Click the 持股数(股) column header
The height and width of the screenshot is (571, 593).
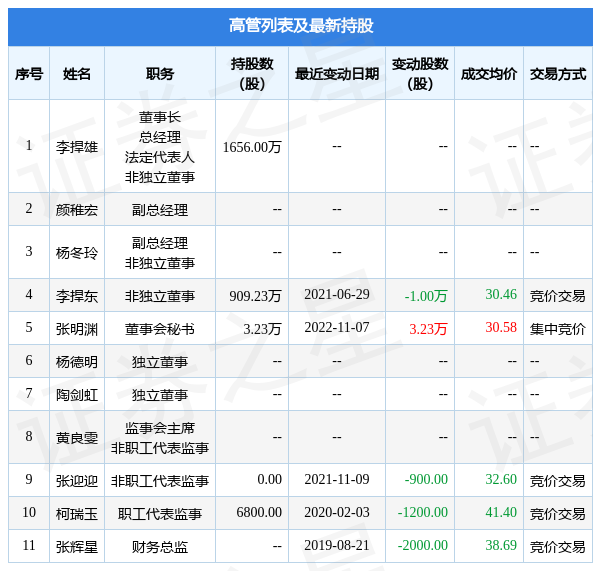pos(252,74)
